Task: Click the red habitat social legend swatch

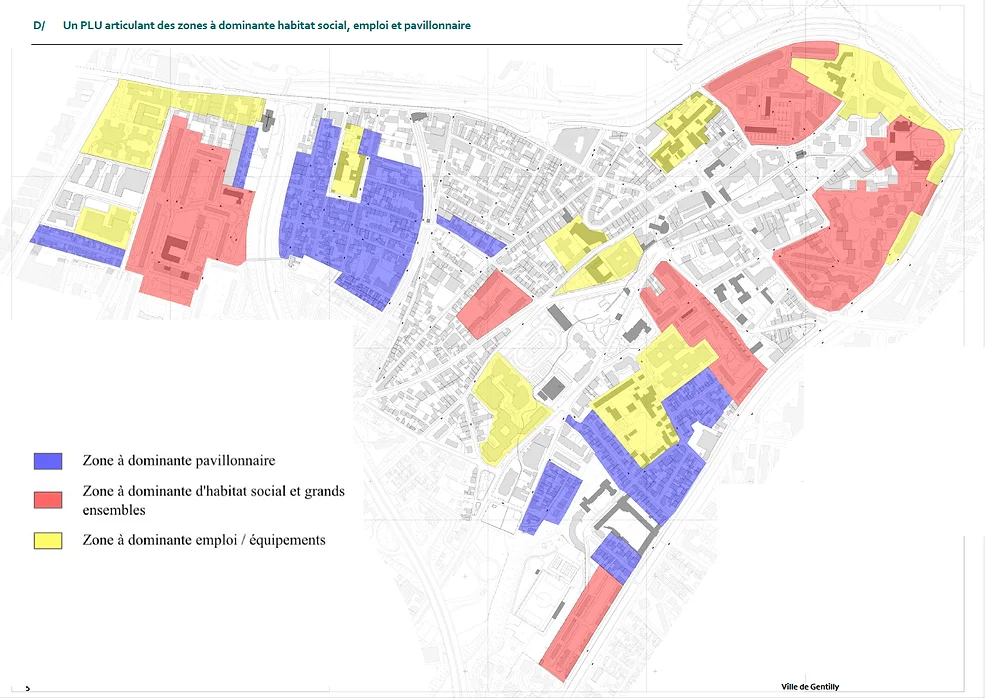Action: 48,500
